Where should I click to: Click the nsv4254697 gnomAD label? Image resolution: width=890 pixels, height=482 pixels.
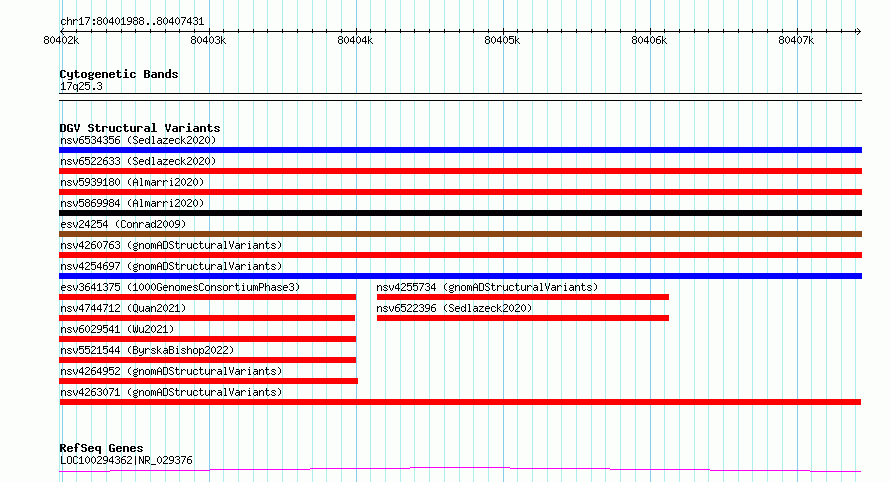click(x=171, y=266)
